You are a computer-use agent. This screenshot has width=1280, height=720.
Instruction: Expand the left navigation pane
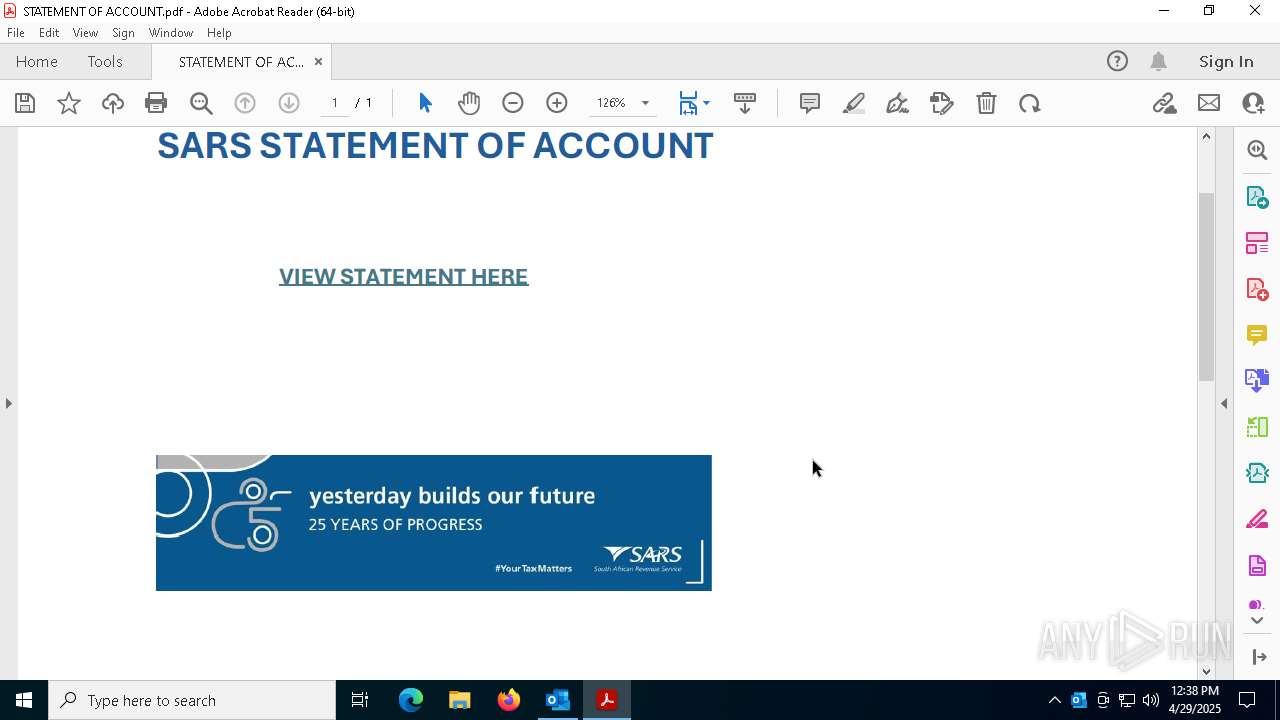click(x=8, y=403)
